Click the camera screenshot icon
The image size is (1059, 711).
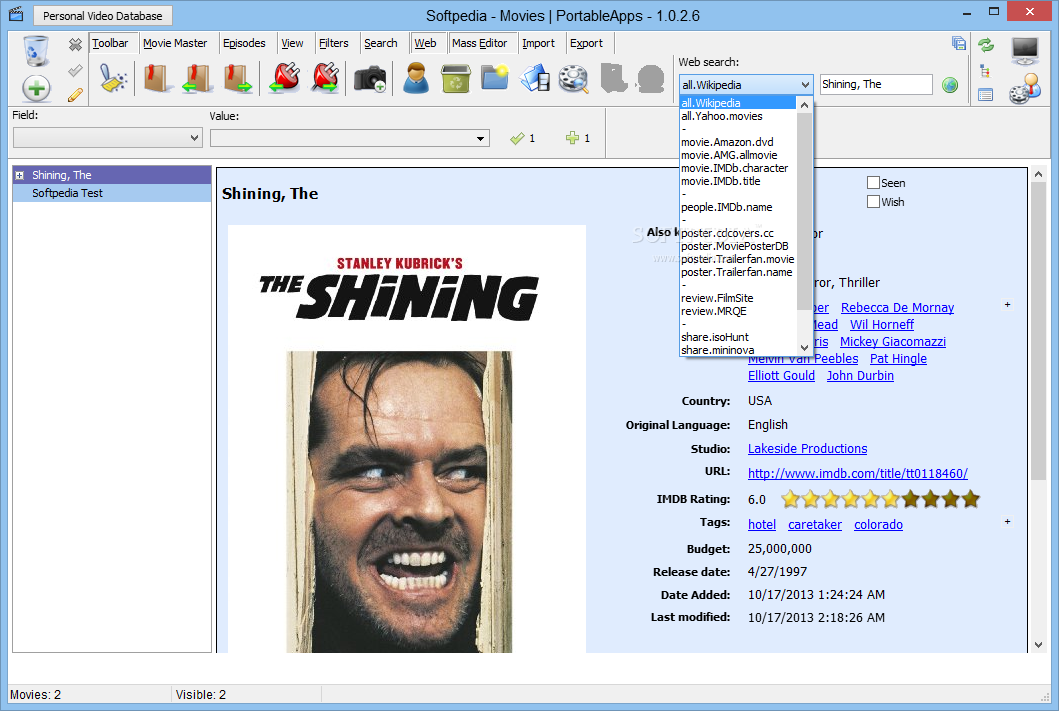coord(370,78)
